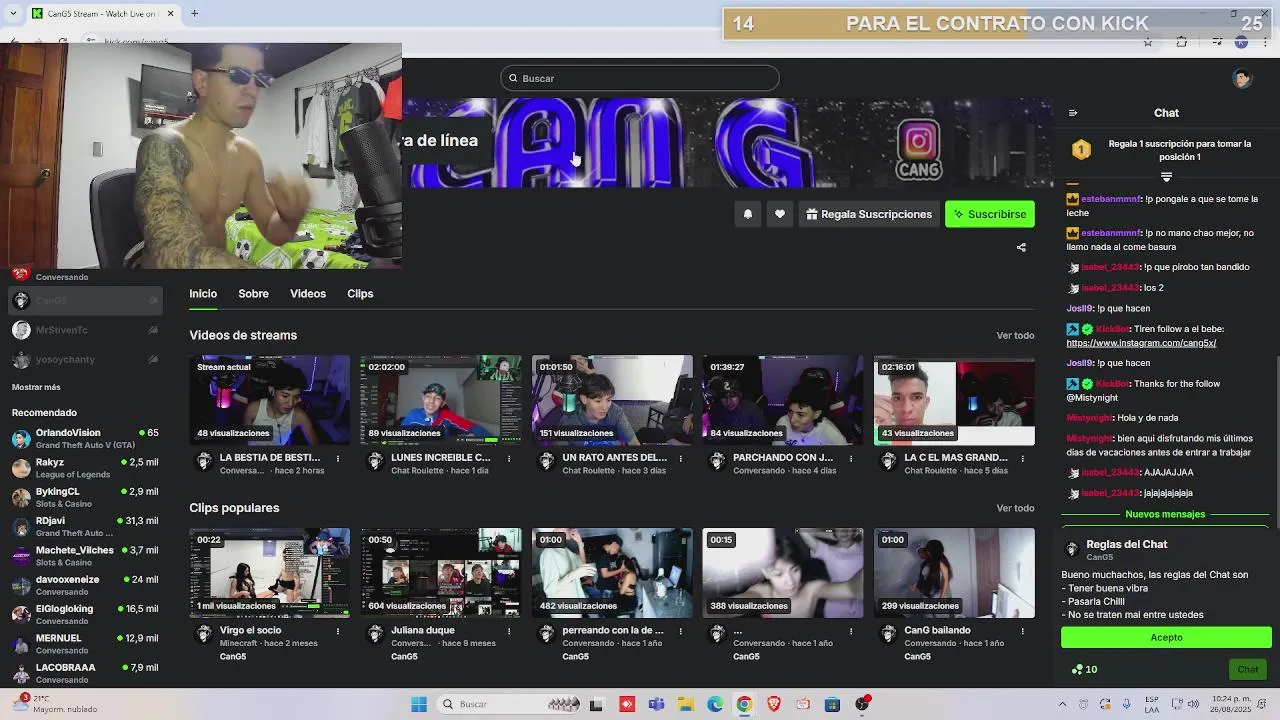Follow the channel with the heart icon
The width and height of the screenshot is (1280, 720).
780,214
